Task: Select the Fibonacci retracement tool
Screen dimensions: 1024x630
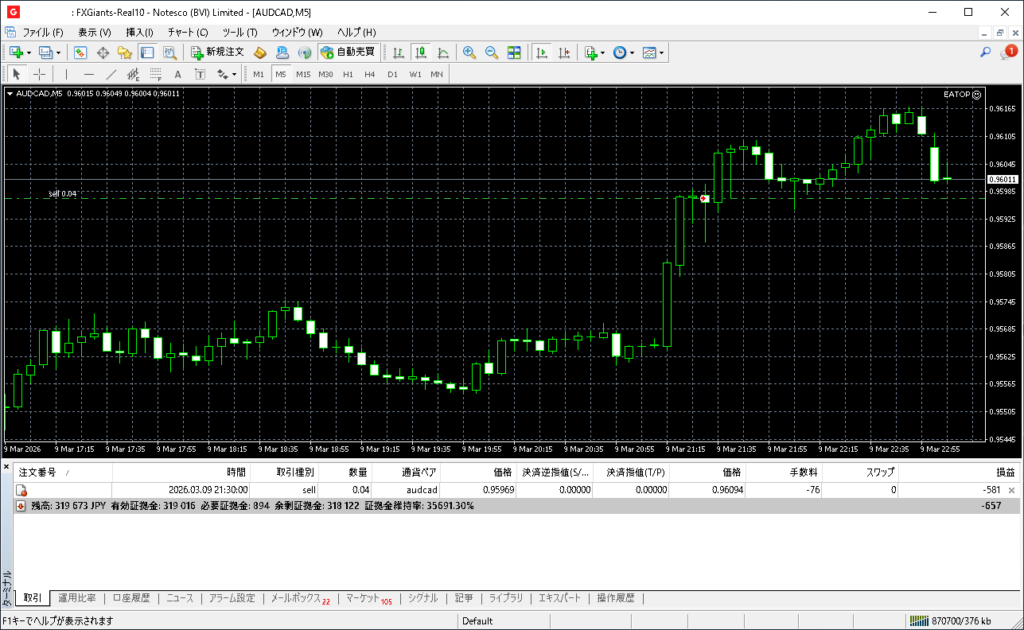Action: pyautogui.click(x=155, y=74)
